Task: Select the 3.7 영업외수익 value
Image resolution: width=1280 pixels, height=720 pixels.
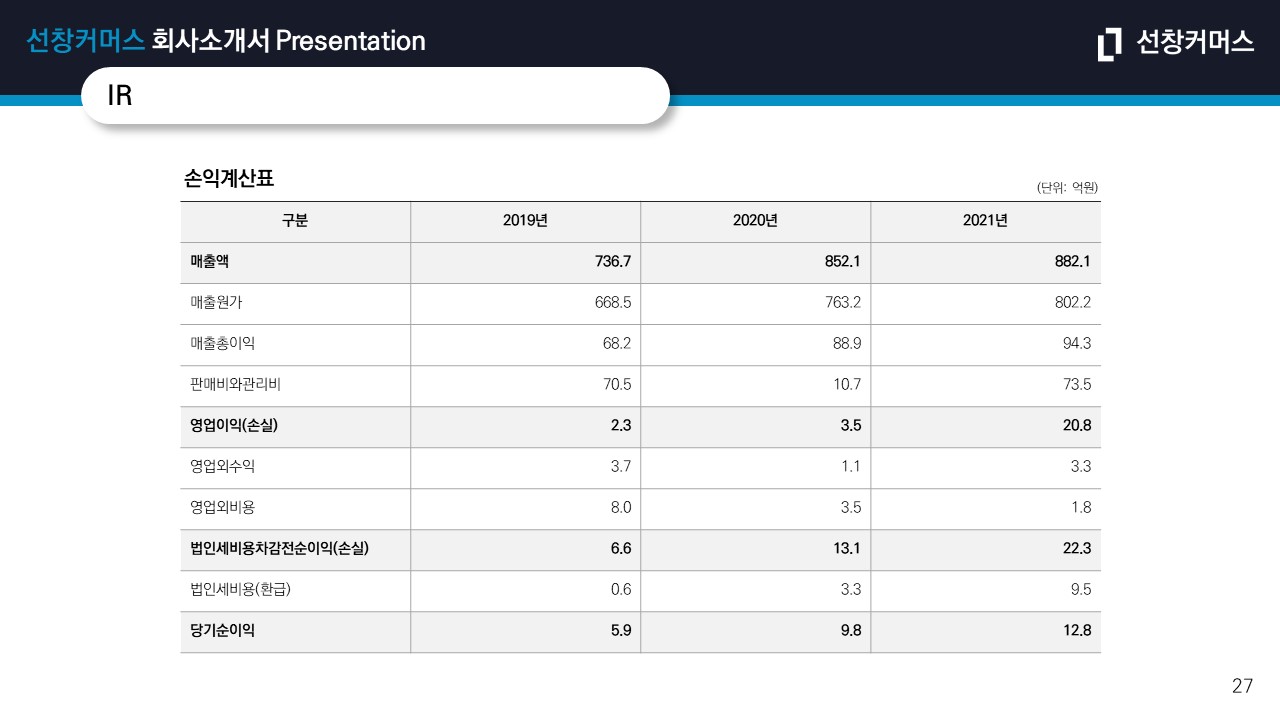Action: click(x=621, y=467)
